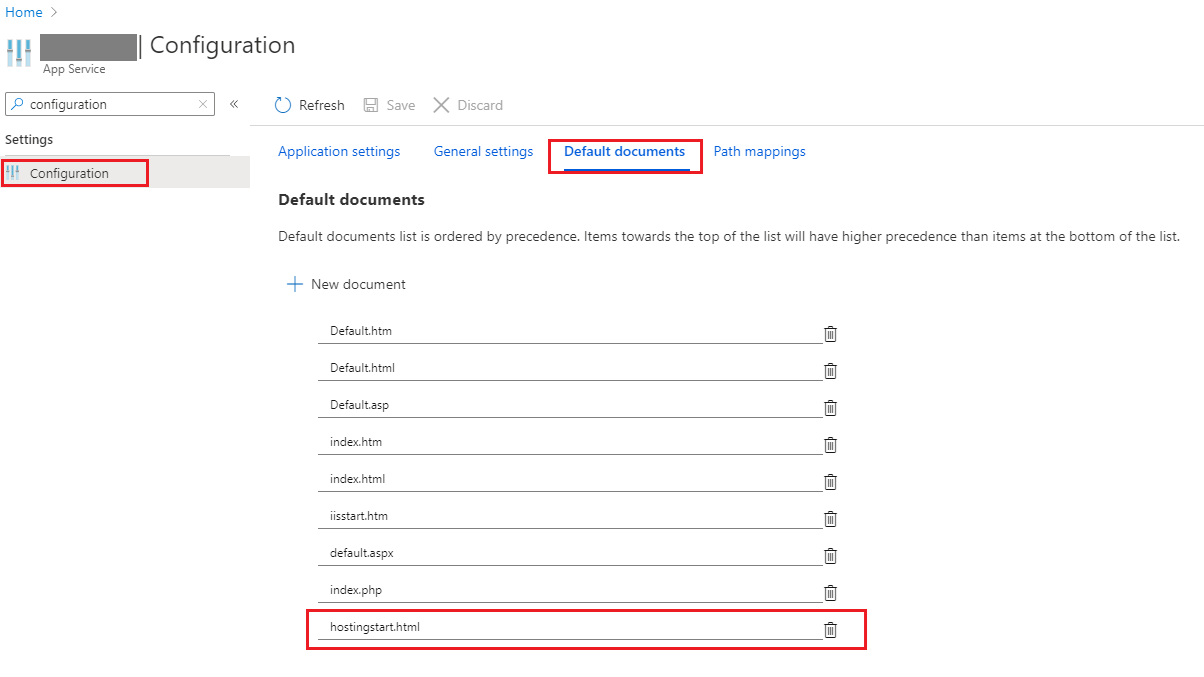Click the index.htm document text field
The height and width of the screenshot is (677, 1204).
tap(569, 442)
